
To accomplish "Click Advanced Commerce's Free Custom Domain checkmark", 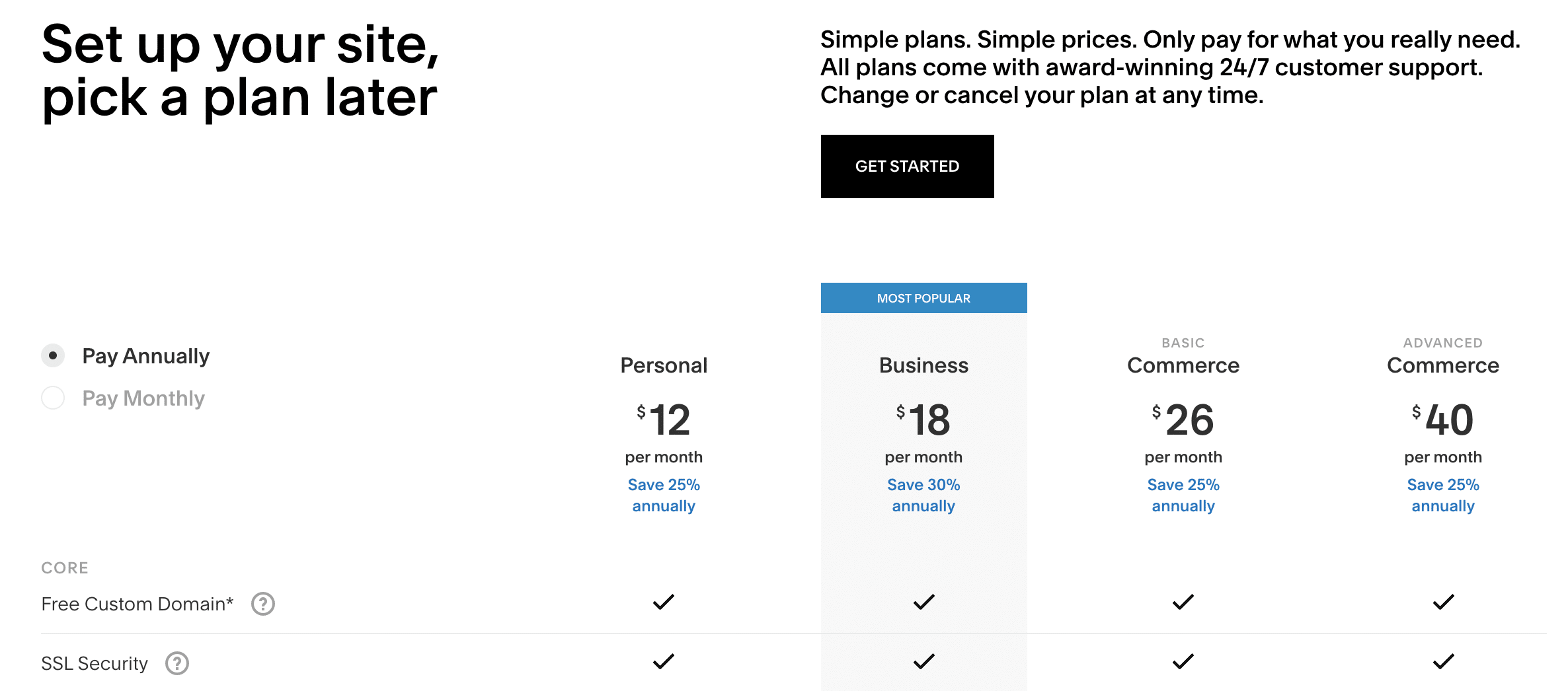I will pyautogui.click(x=1444, y=602).
